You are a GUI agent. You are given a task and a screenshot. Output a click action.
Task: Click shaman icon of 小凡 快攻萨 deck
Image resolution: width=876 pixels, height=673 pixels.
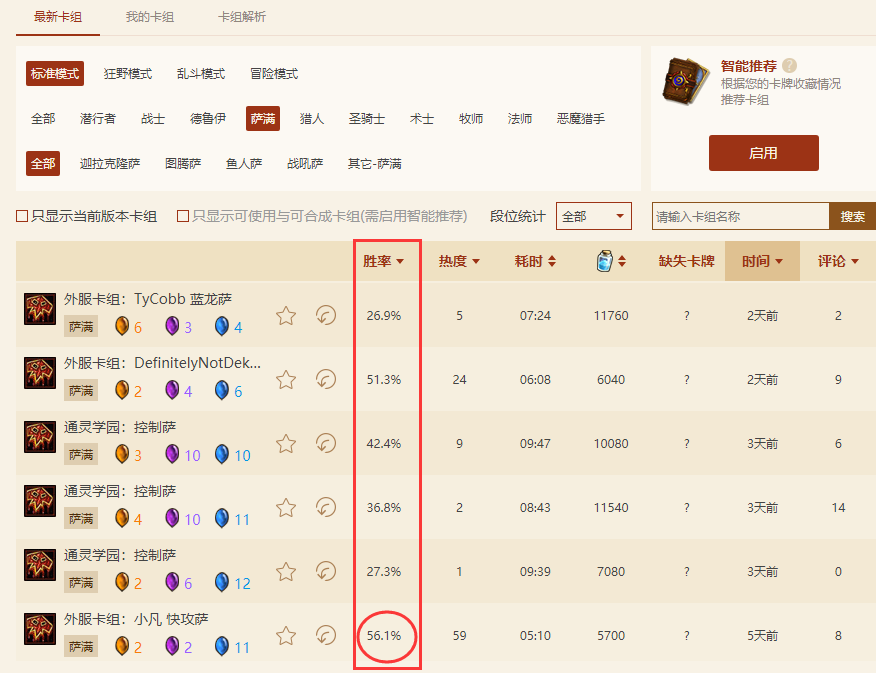[x=40, y=628]
